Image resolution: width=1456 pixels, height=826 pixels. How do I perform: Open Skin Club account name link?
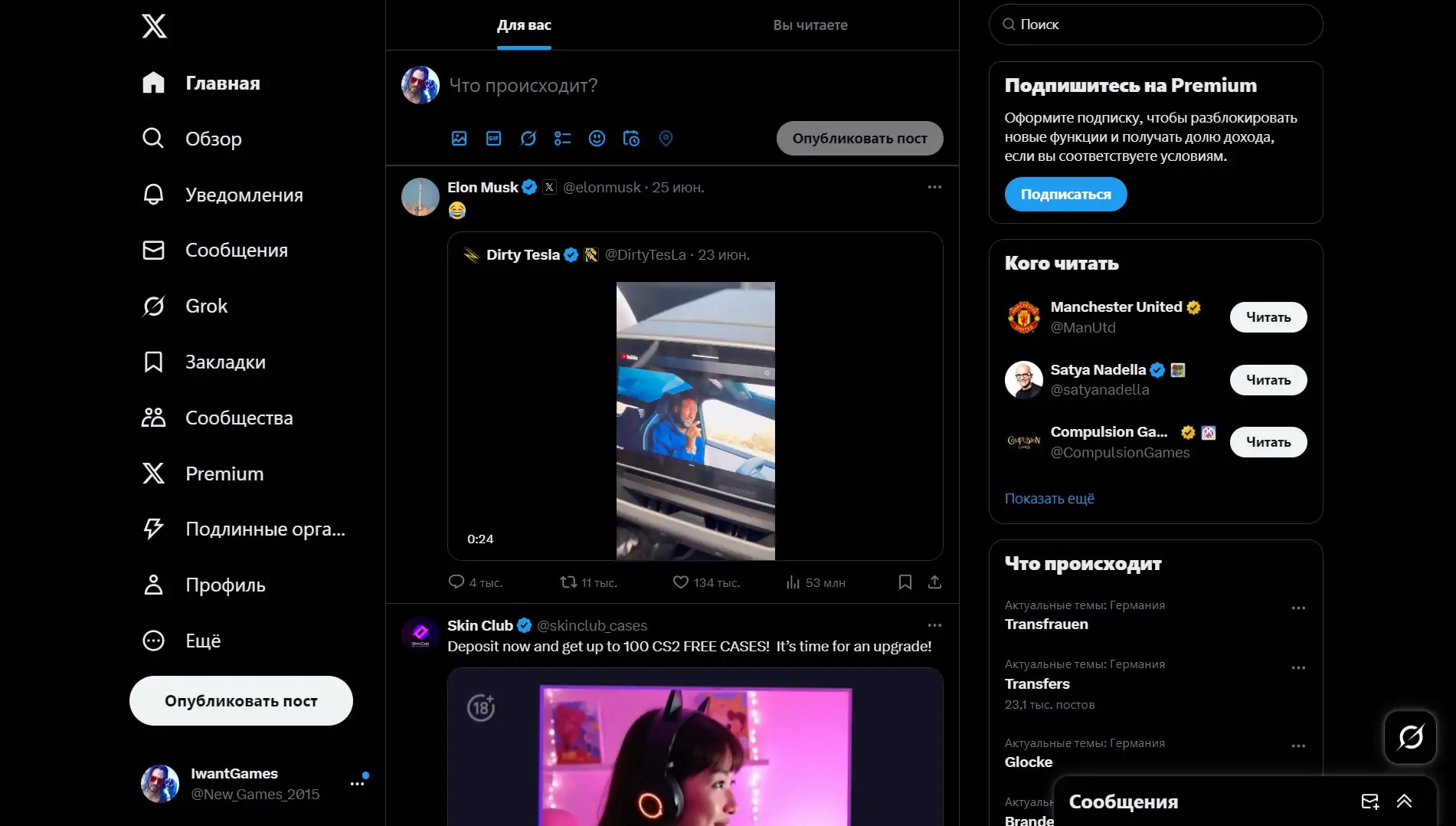pos(480,626)
